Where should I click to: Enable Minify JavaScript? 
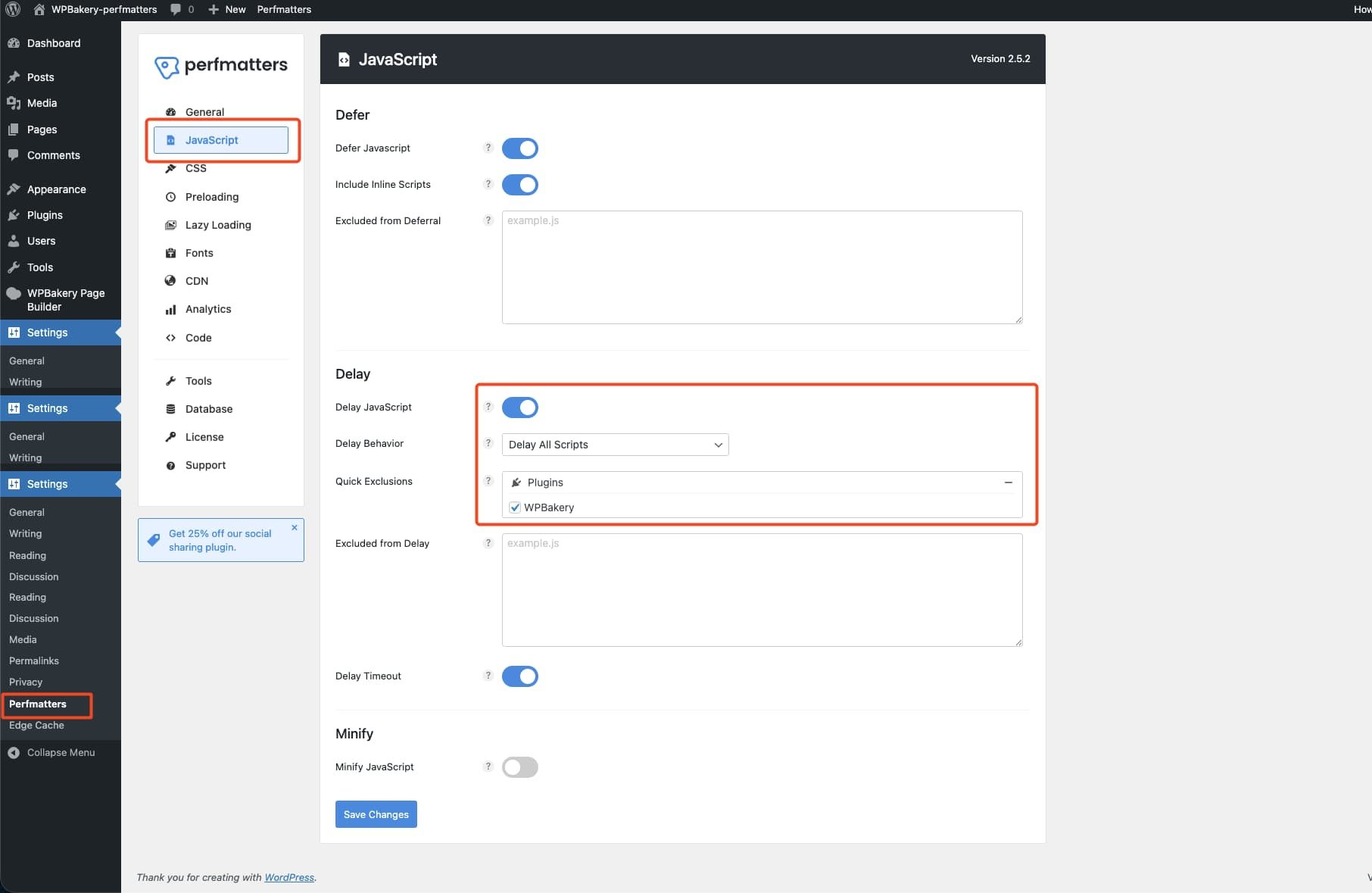(x=519, y=767)
